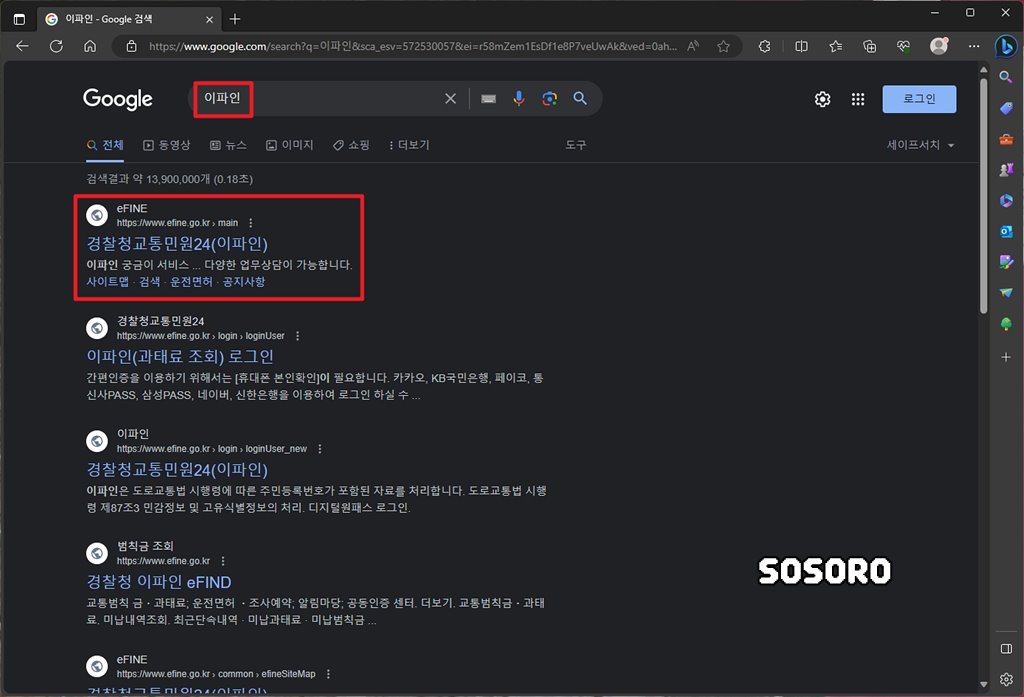Open options menu for eFINE main result
Image resolution: width=1024 pixels, height=697 pixels.
pyautogui.click(x=251, y=223)
